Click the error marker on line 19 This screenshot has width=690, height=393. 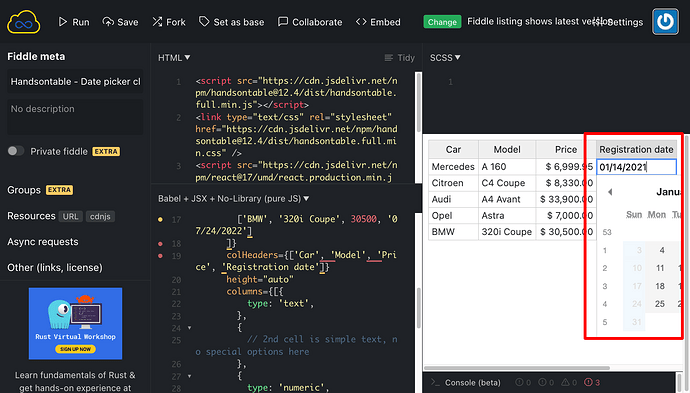pos(160,256)
